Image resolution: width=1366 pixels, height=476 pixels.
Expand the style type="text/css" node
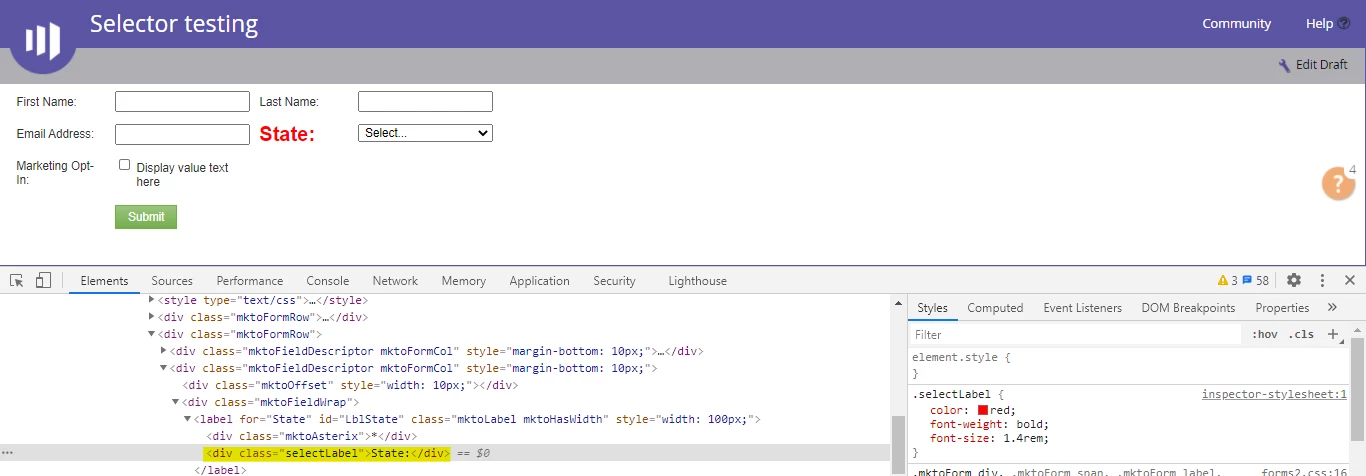click(x=152, y=299)
